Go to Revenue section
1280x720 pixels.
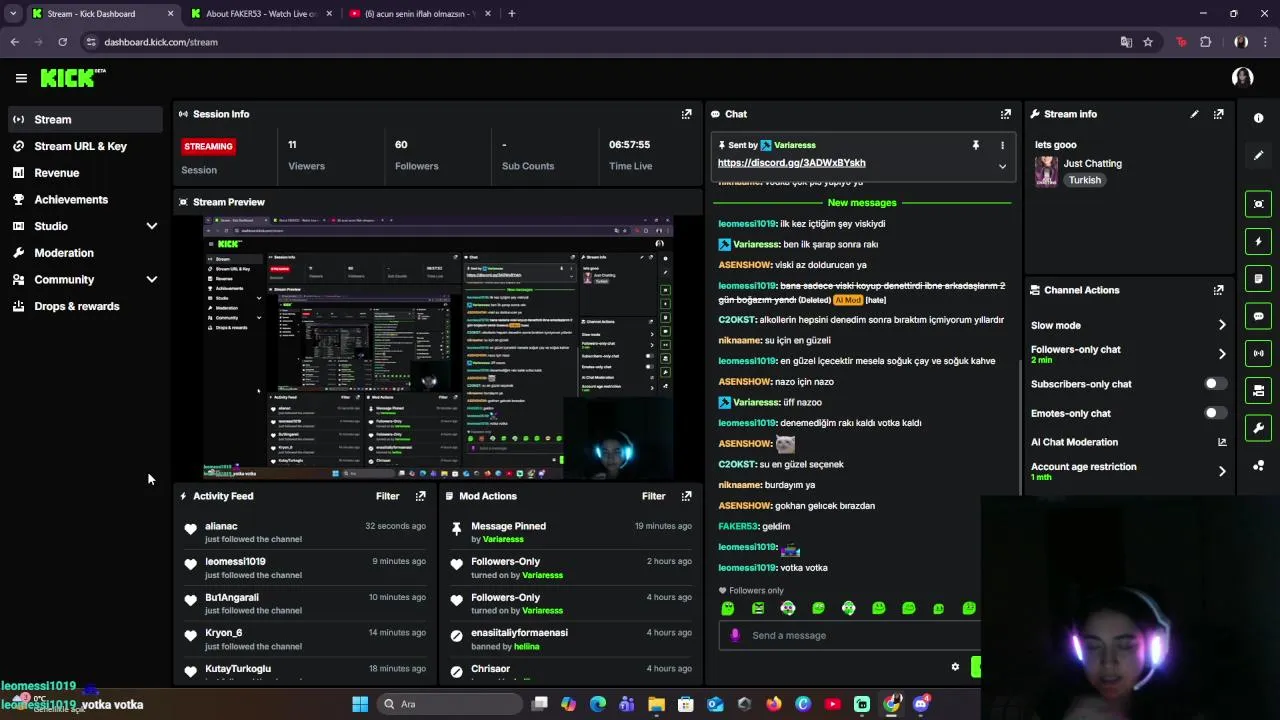pyautogui.click(x=85, y=173)
